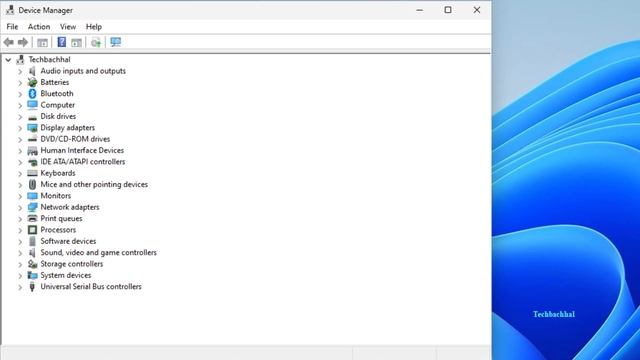Expand the Display adapters chevron

20,128
